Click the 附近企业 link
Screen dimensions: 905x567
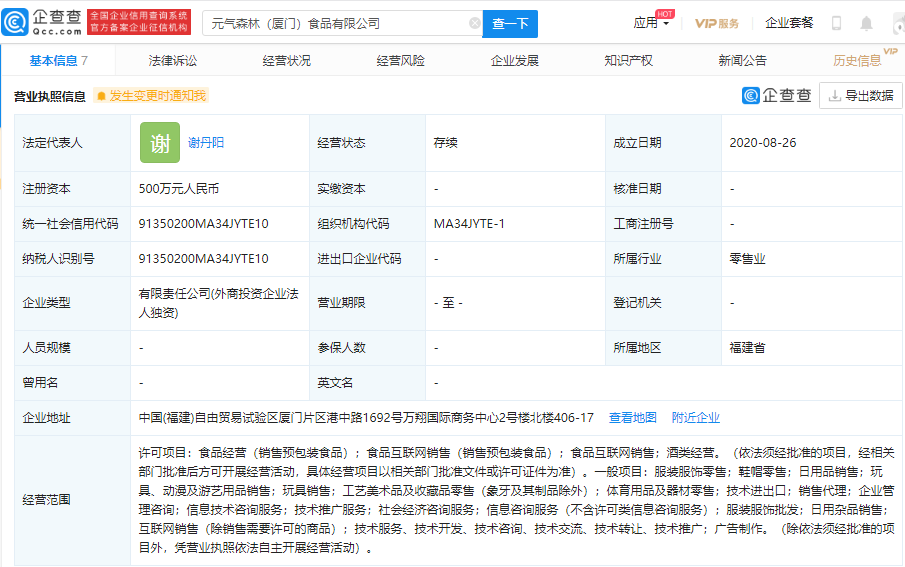[x=695, y=417]
